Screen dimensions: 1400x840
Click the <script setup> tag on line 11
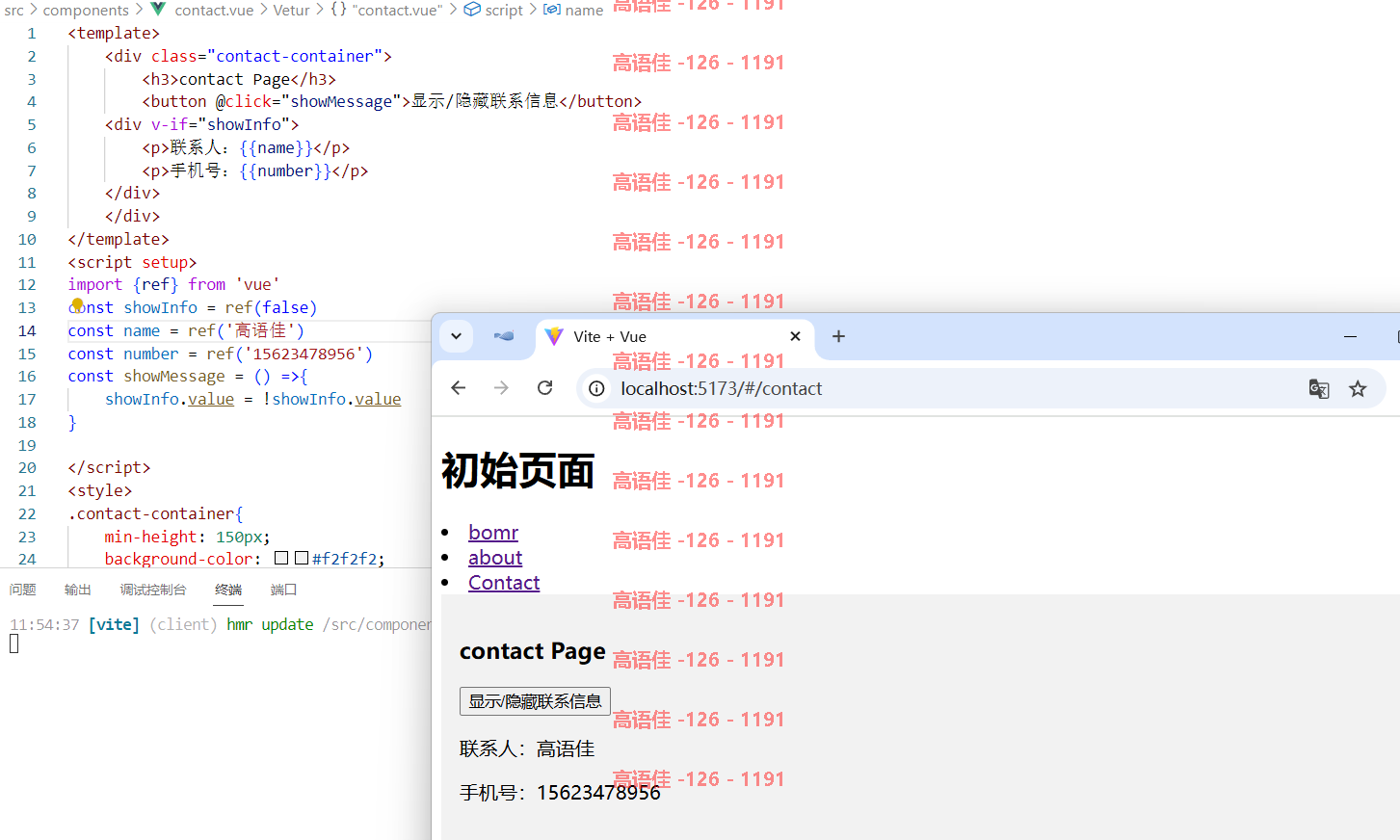point(132,262)
